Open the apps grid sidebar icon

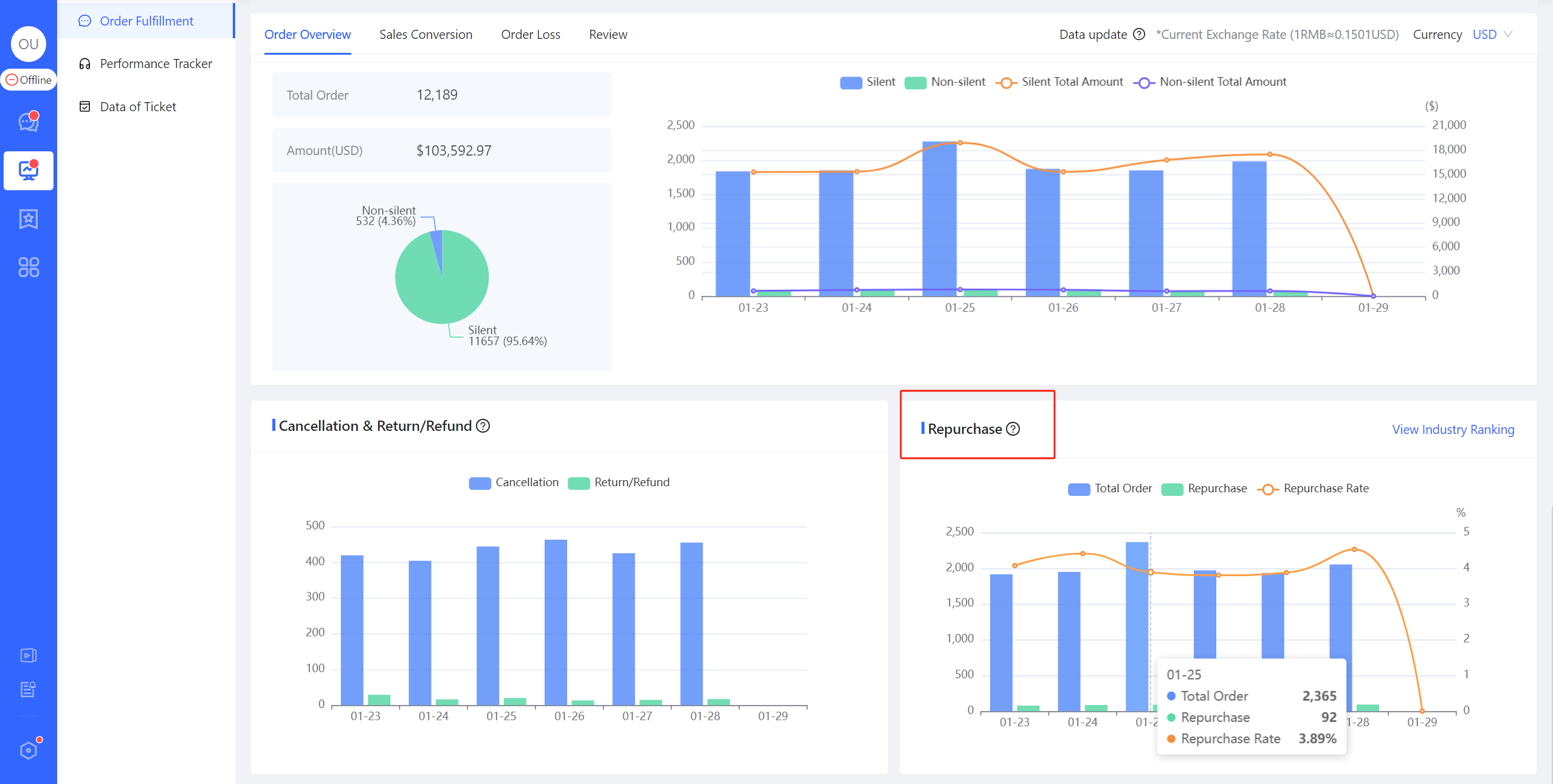coord(29,267)
